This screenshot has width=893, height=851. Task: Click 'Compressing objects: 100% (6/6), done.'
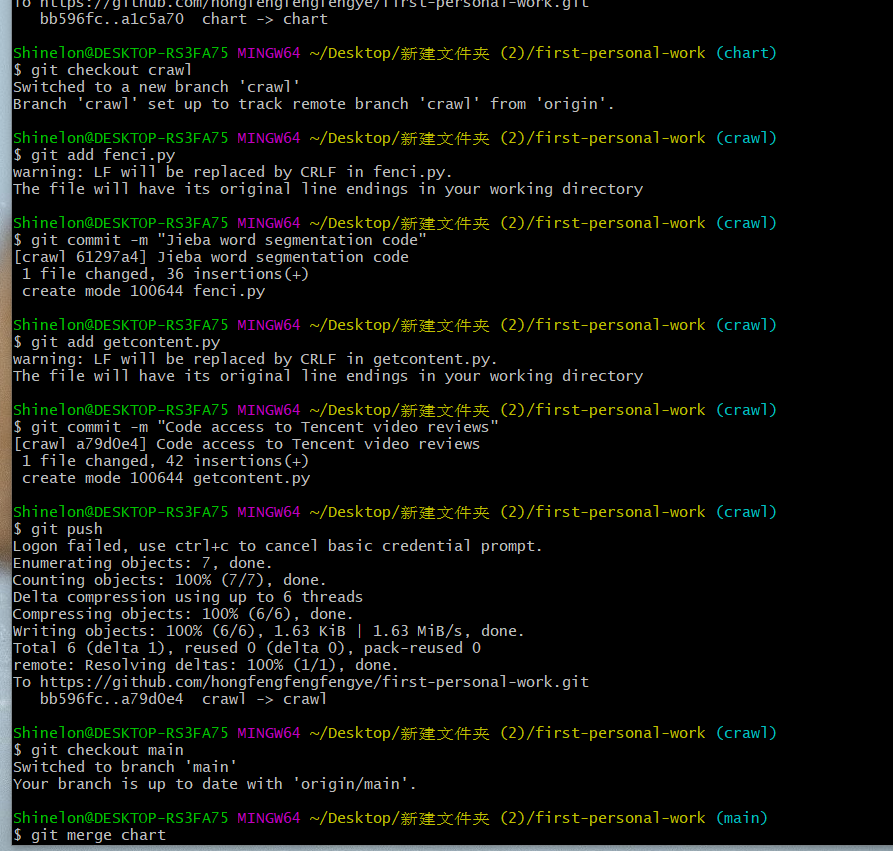183,615
